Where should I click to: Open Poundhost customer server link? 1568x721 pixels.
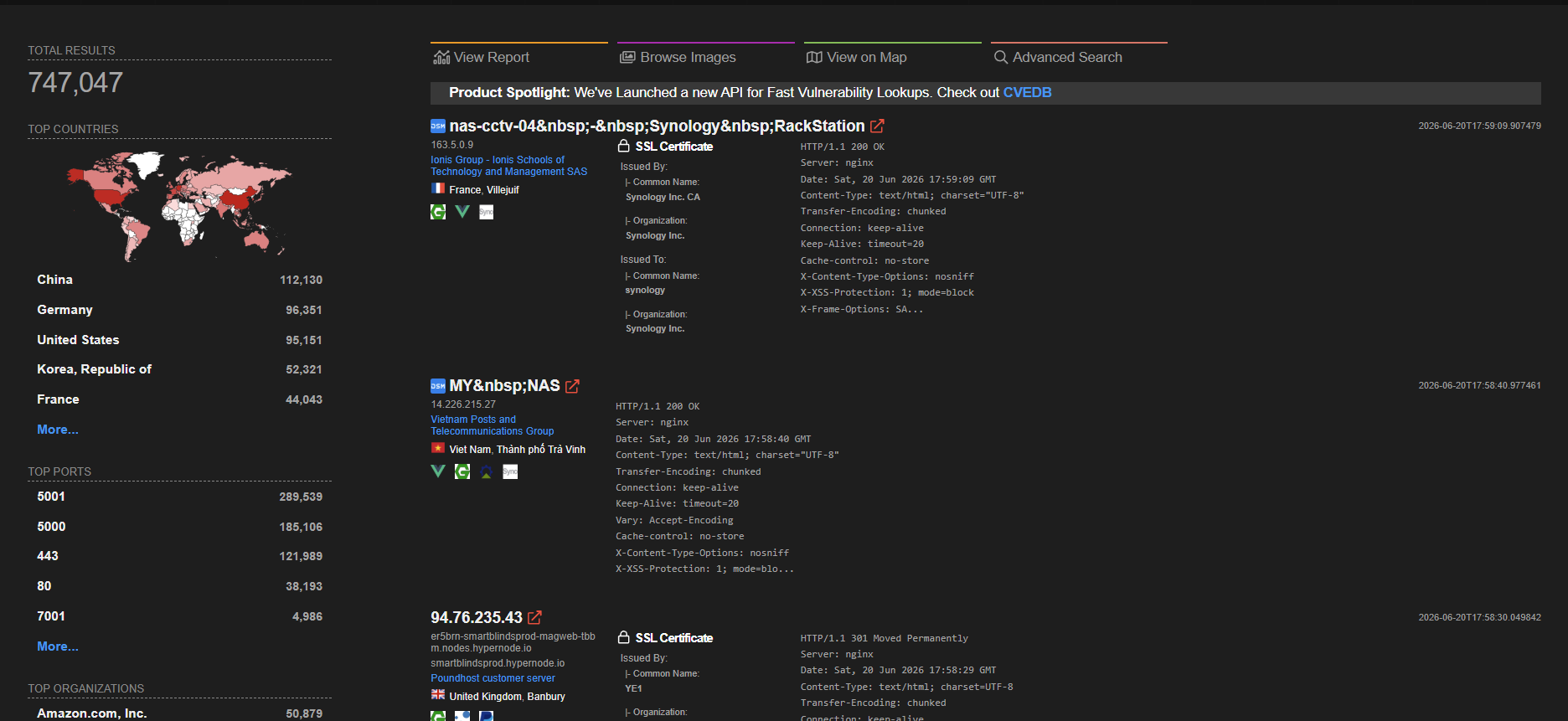pos(493,678)
